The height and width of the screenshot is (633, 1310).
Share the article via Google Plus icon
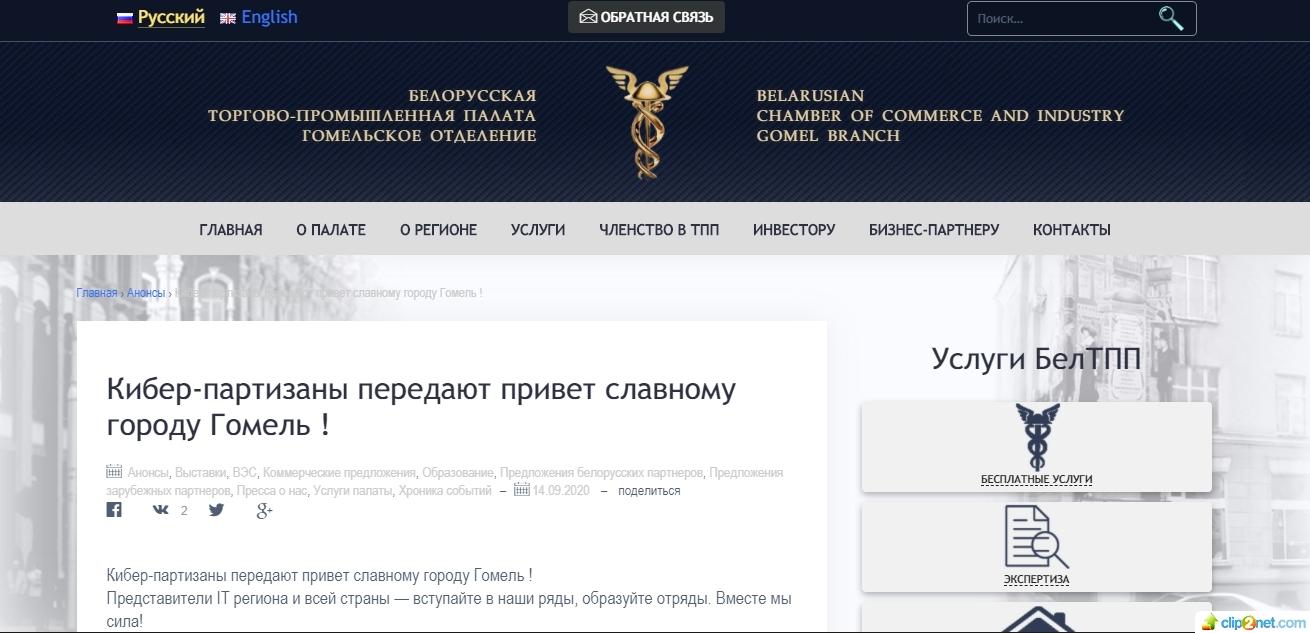tap(264, 511)
